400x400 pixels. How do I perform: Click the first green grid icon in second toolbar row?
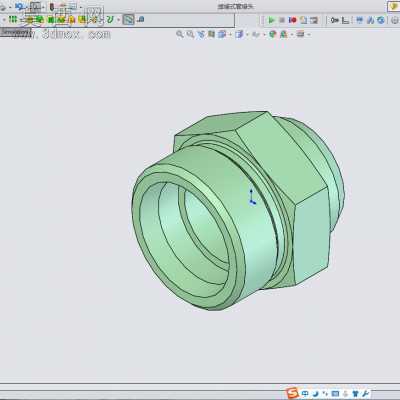[x=13, y=20]
